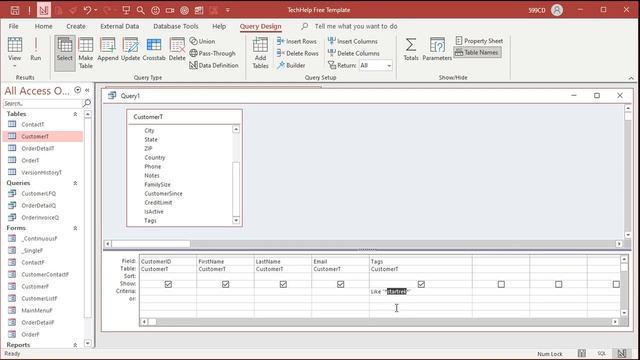Select FamilySize field in CustomerT list
Screen dimensions: 640x360
click(x=158, y=184)
